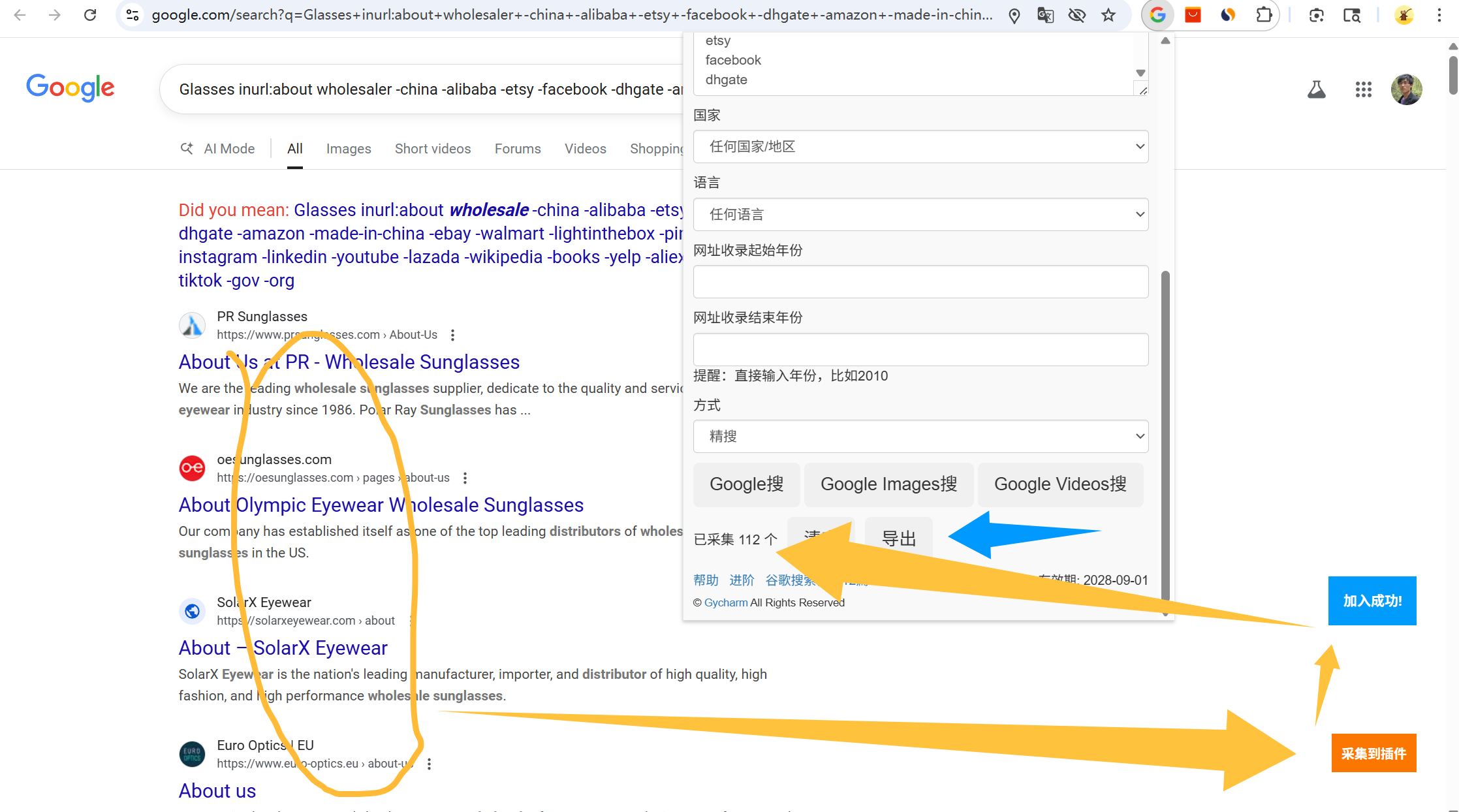This screenshot has width=1459, height=812.
Task: Click the Google Images搜 button
Action: 888,484
